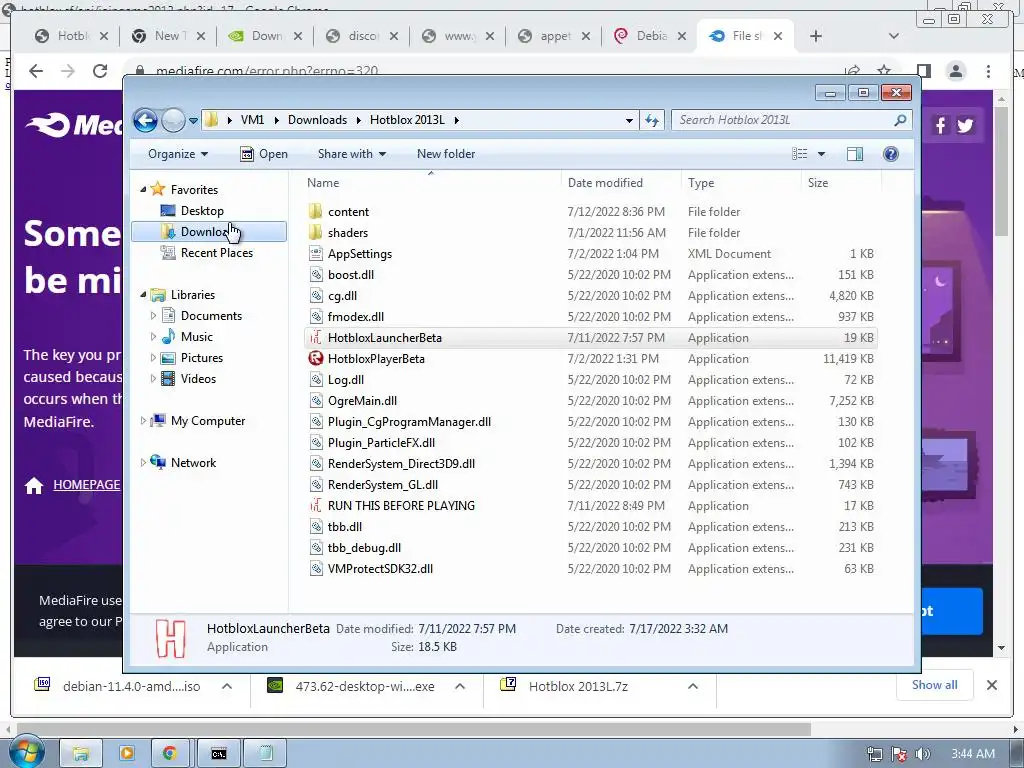The height and width of the screenshot is (768, 1024).
Task: Select the Log.dll file icon
Action: [316, 379]
